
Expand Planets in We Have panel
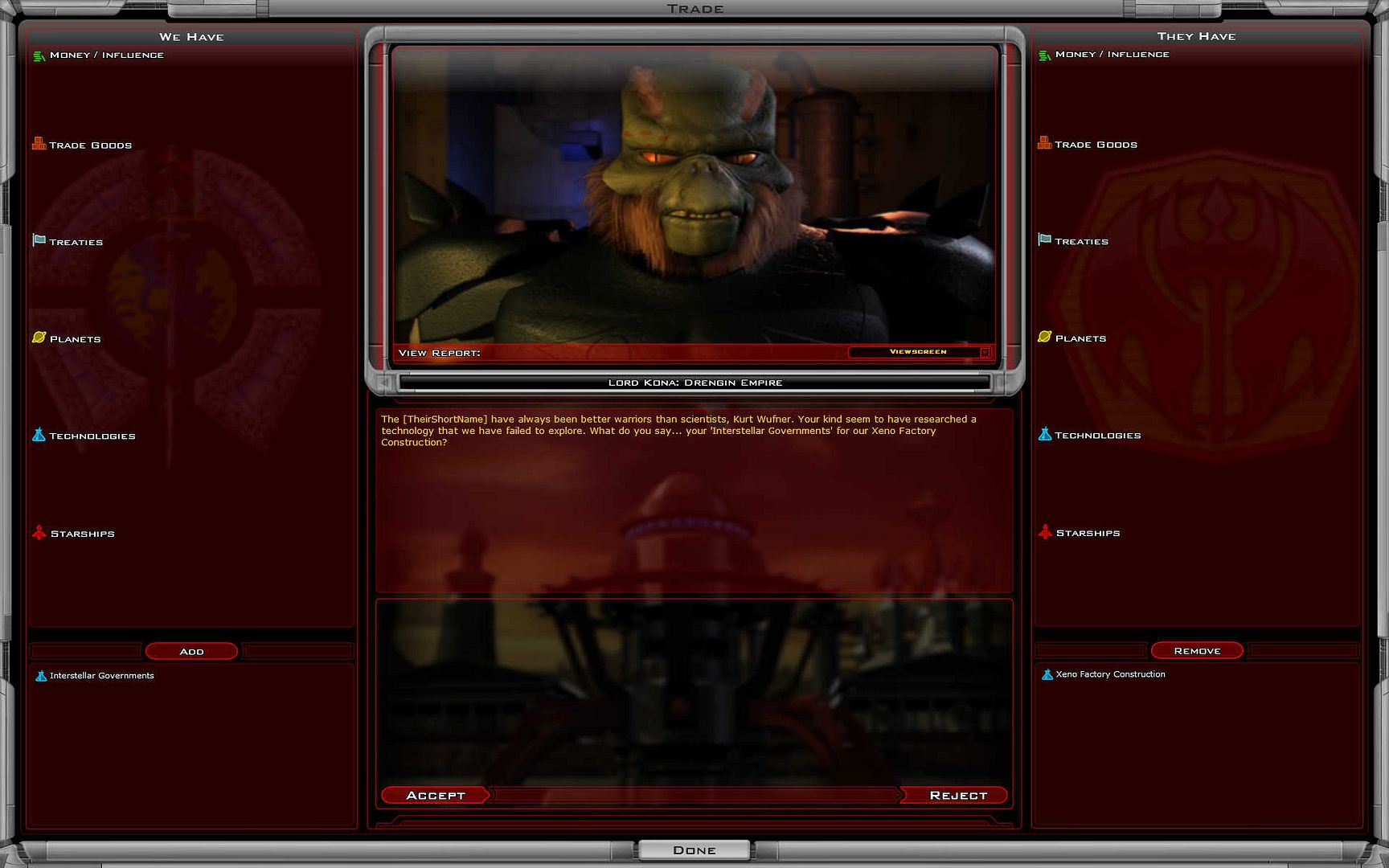[x=75, y=339]
